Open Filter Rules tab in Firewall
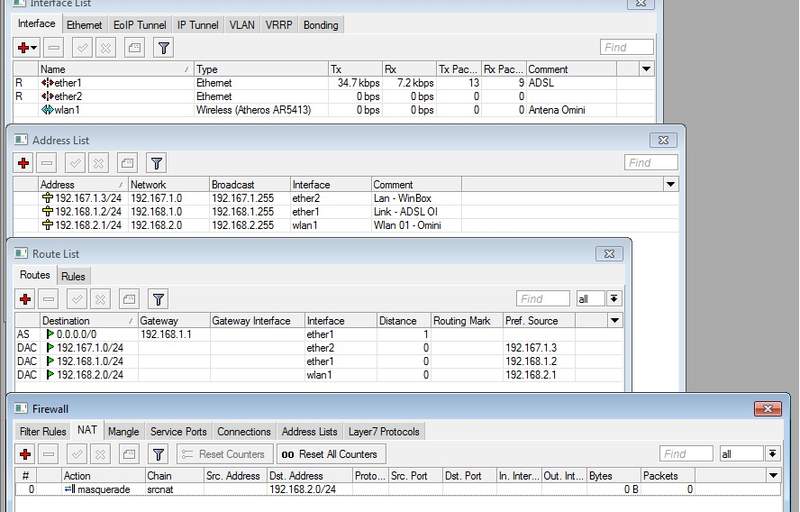The width and height of the screenshot is (800, 512). tap(43, 431)
